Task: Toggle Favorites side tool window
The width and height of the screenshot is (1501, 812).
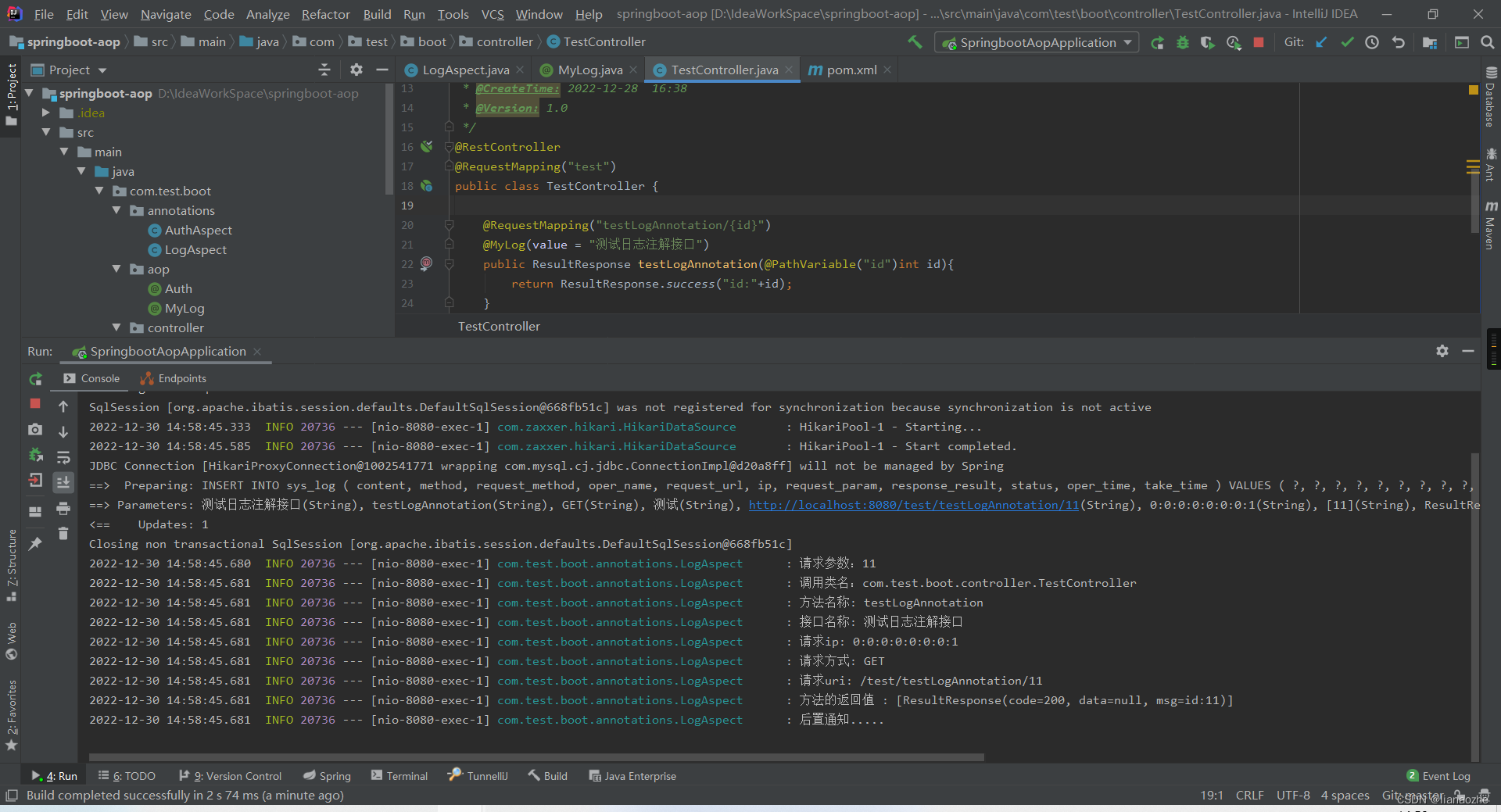Action: point(12,714)
